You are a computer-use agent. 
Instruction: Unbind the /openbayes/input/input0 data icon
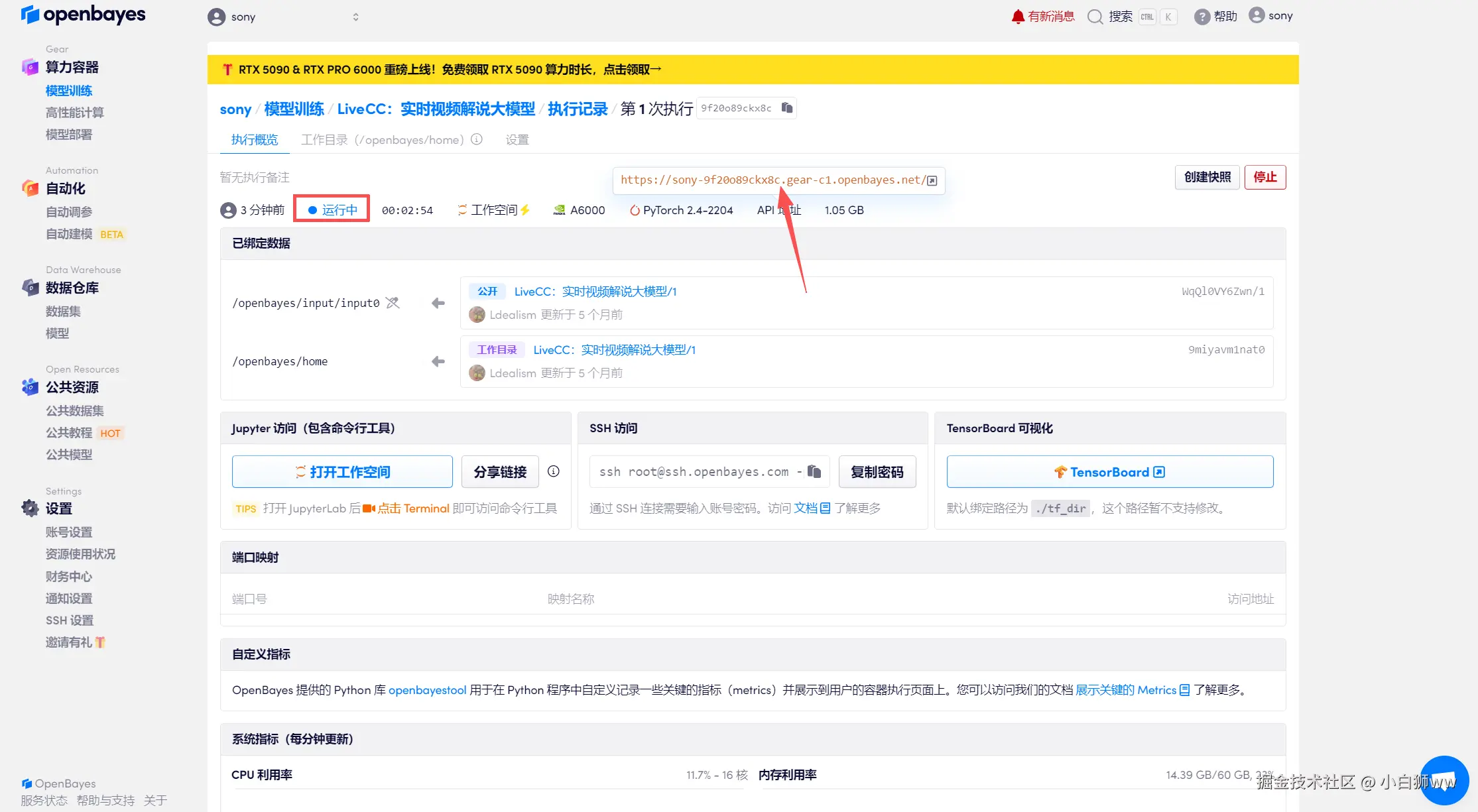click(393, 303)
